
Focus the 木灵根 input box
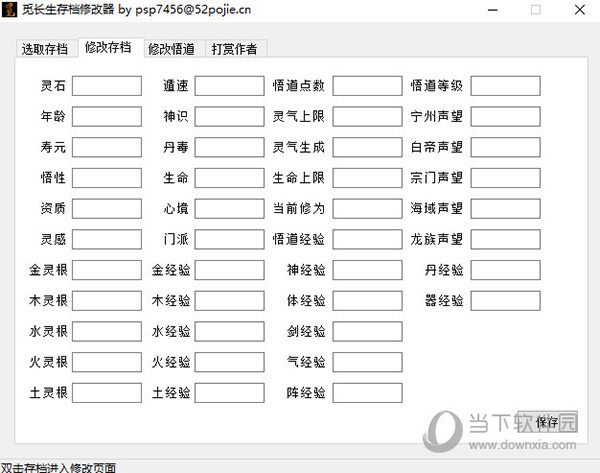(107, 301)
